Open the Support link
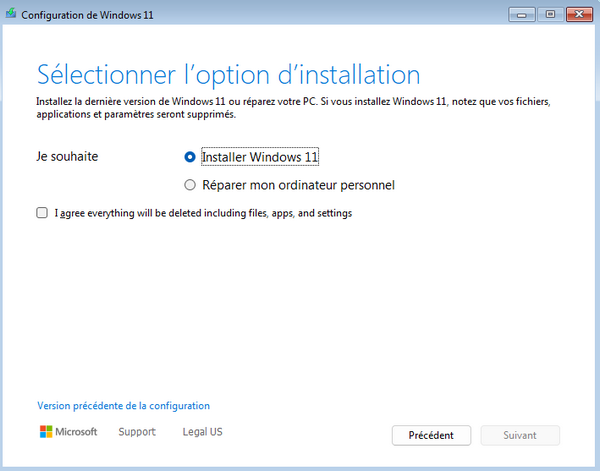600x471 pixels. click(137, 432)
